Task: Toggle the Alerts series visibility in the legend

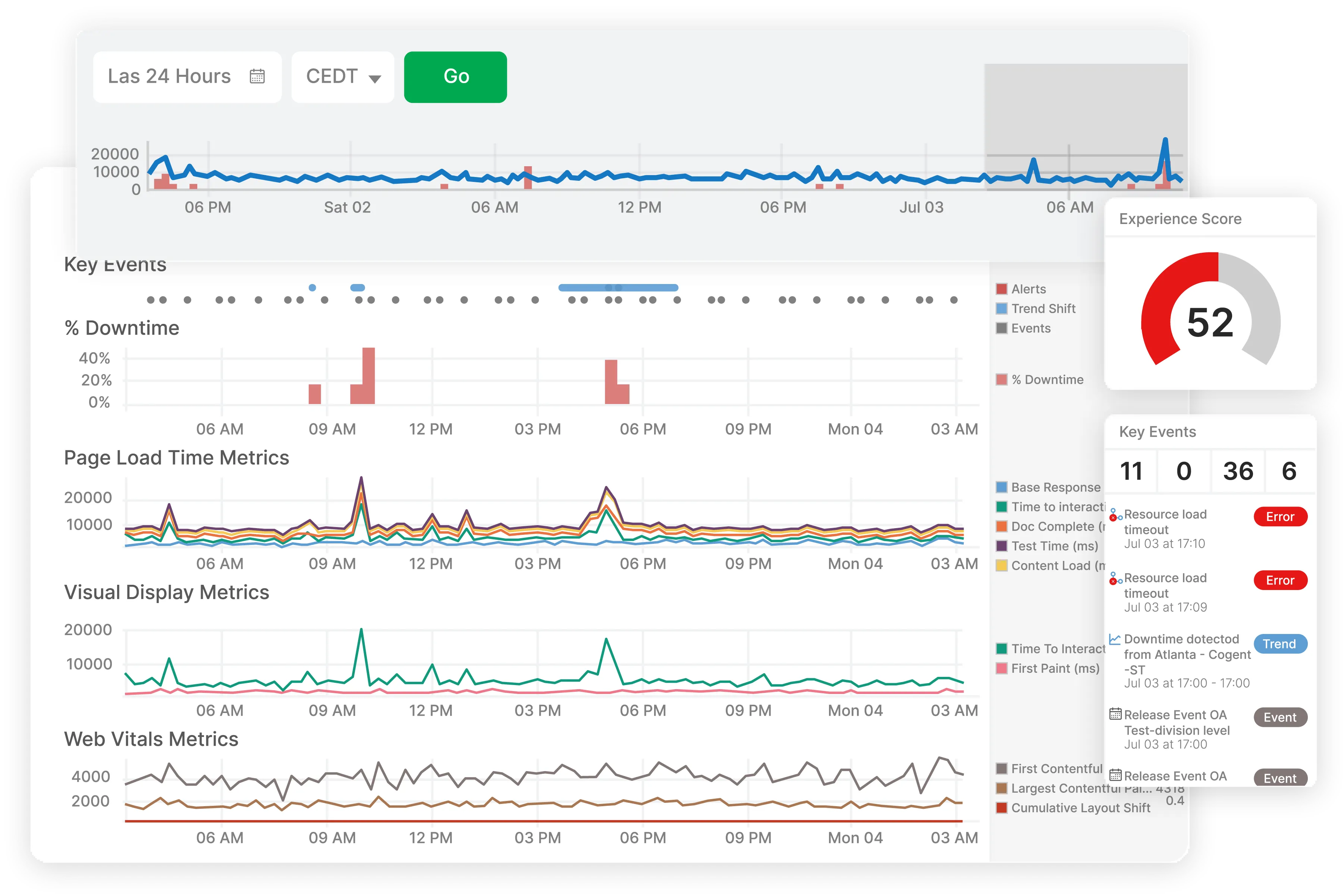Action: pos(1002,289)
